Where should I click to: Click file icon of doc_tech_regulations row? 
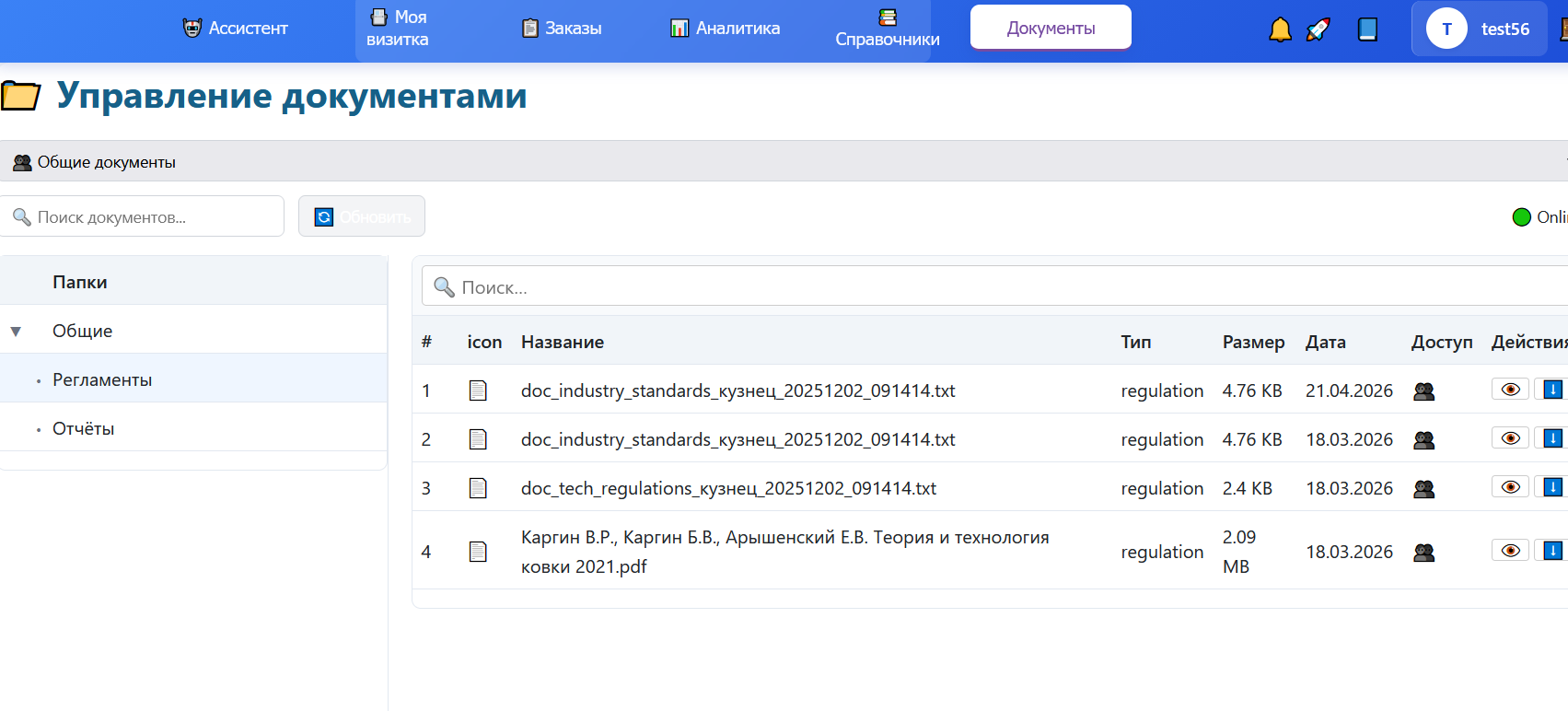[x=478, y=488]
